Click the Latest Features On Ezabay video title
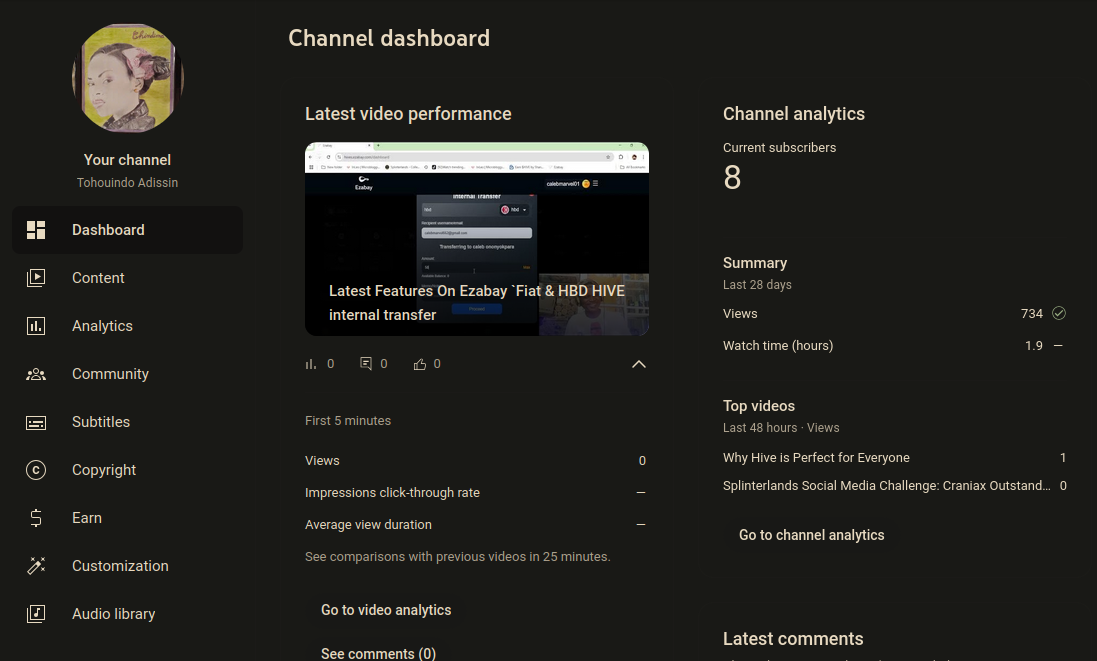This screenshot has width=1097, height=661. [476, 303]
